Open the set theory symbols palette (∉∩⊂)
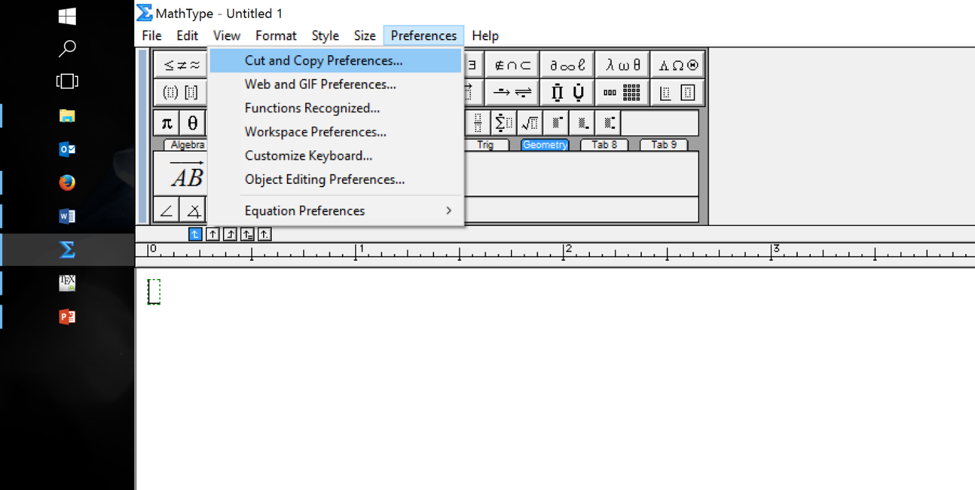 (512, 65)
